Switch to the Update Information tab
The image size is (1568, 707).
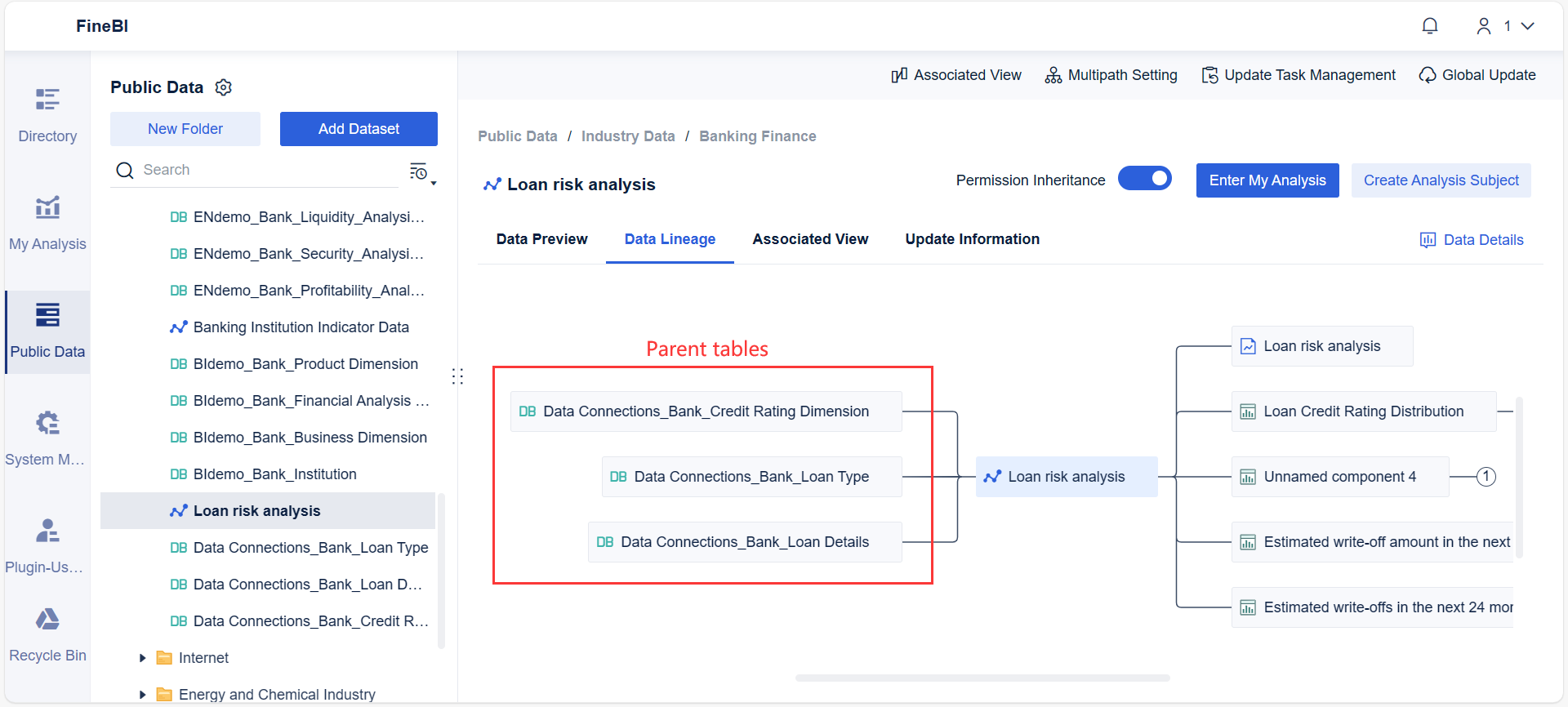[972, 239]
